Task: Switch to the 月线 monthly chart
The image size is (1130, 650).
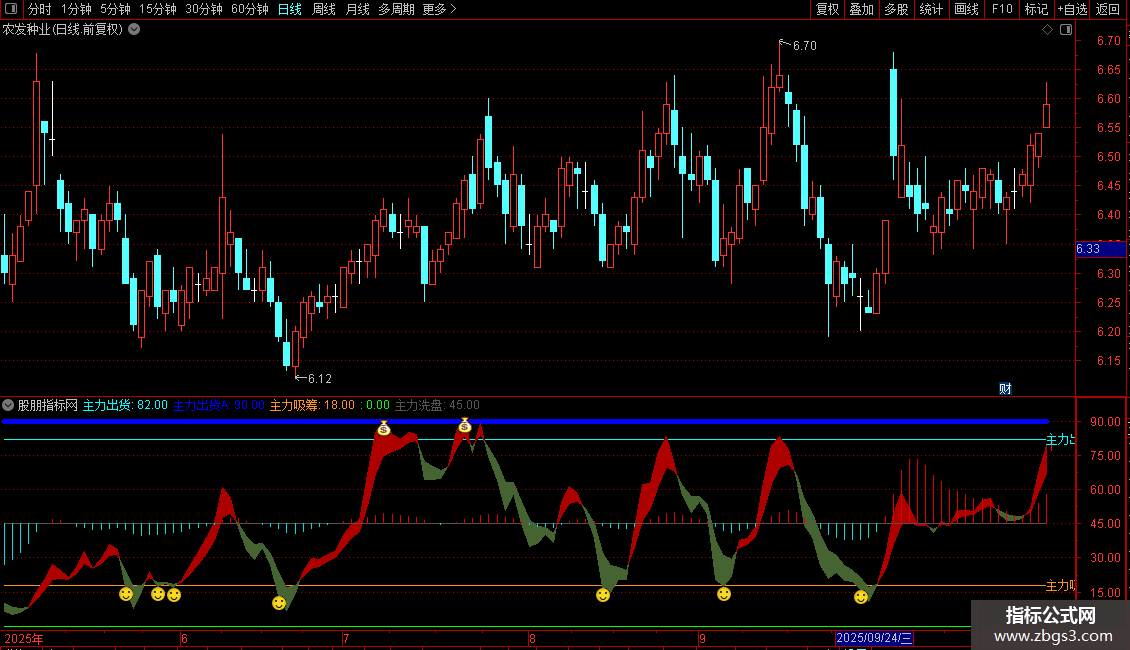Action: [357, 9]
